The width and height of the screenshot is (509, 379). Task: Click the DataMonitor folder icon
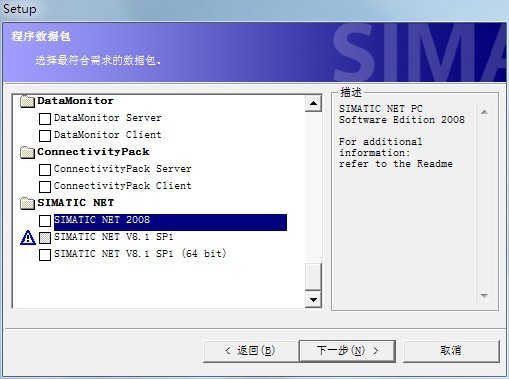coord(27,101)
